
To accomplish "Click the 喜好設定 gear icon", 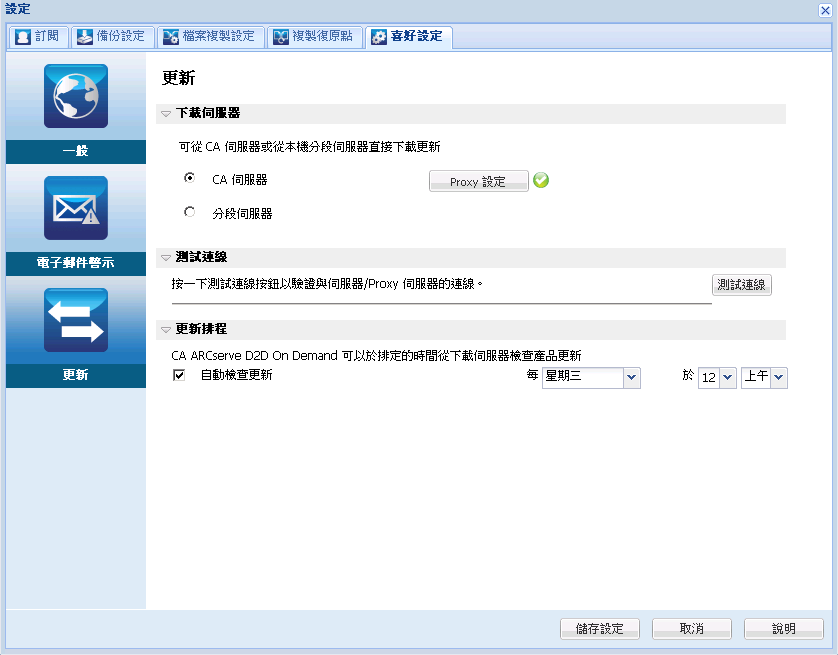I will point(378,37).
